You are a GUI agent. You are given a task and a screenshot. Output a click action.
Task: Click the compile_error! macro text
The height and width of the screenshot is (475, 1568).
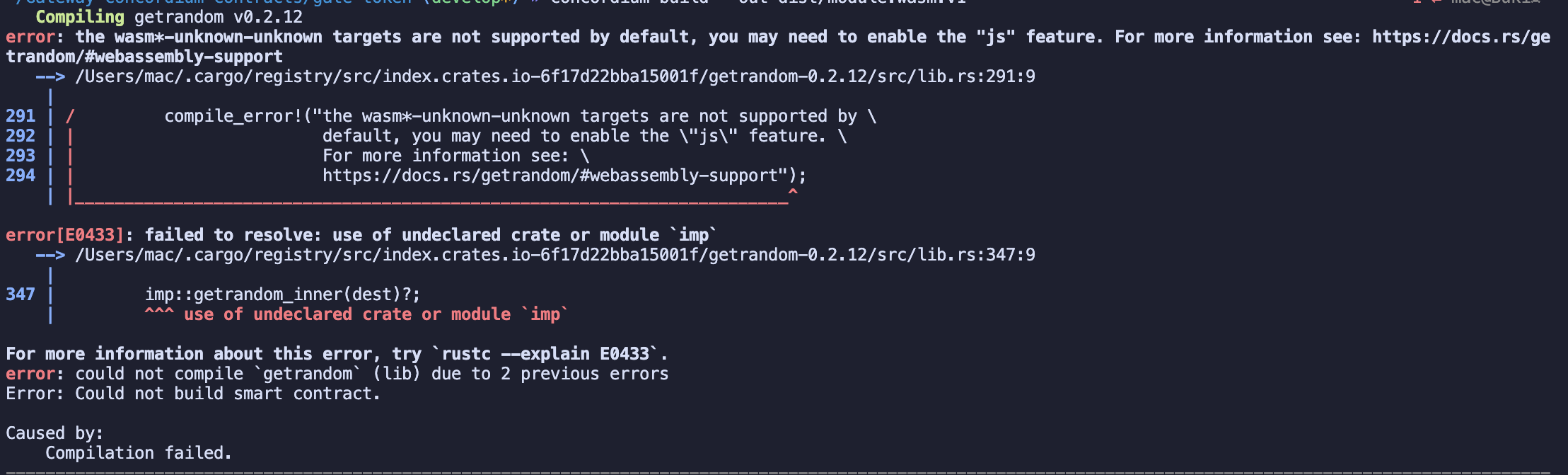tap(233, 116)
